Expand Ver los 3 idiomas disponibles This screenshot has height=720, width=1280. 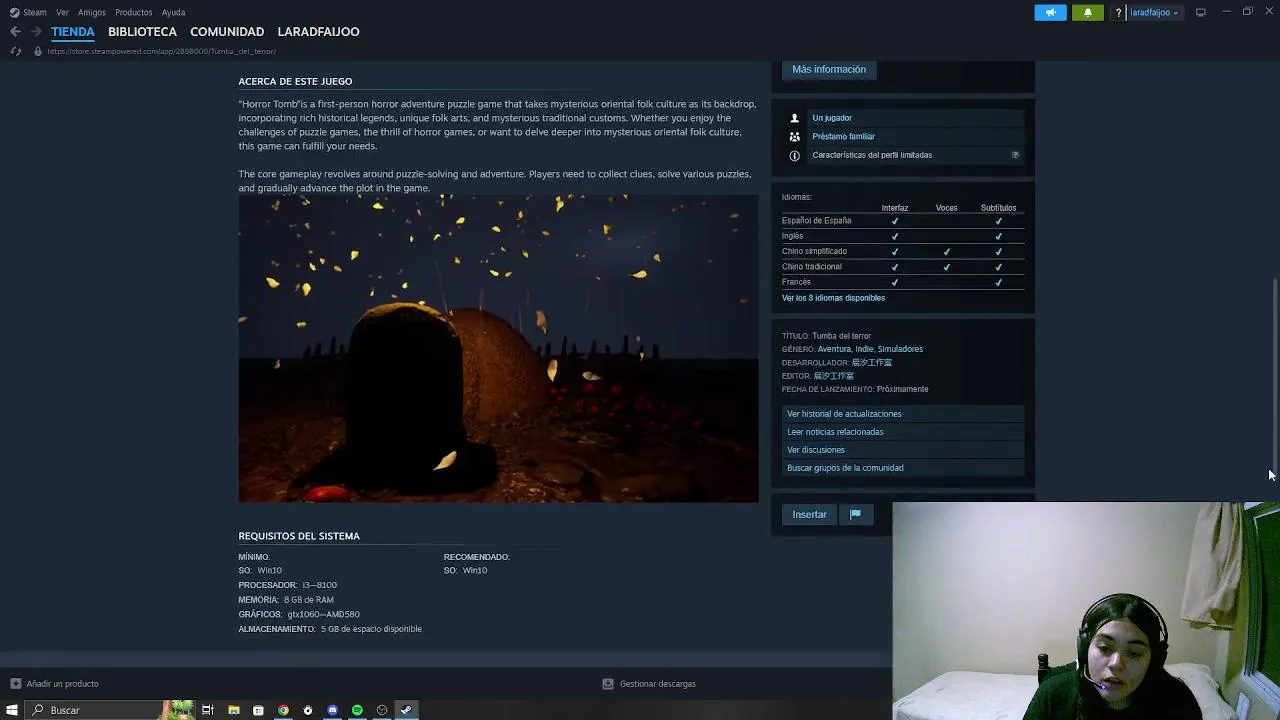point(833,298)
